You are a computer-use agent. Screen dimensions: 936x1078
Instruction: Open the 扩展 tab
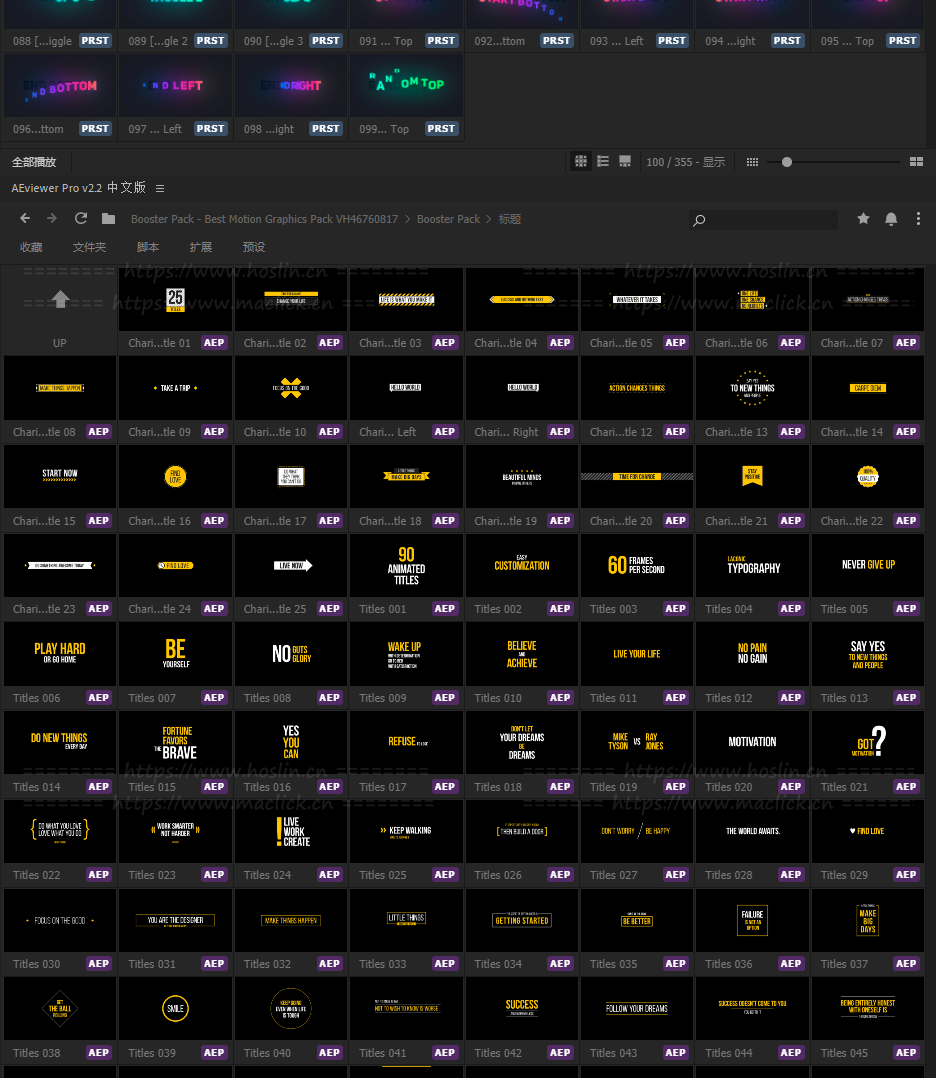(x=201, y=247)
